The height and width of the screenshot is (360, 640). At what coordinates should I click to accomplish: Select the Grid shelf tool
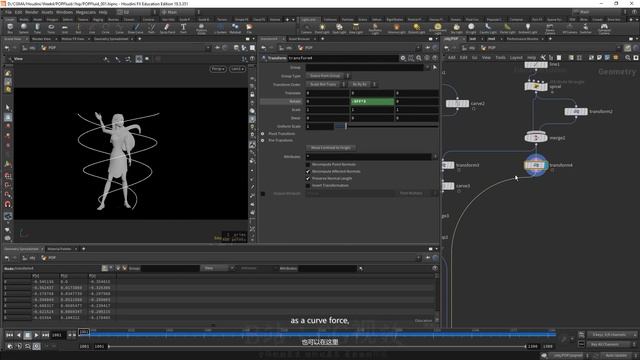[64, 29]
